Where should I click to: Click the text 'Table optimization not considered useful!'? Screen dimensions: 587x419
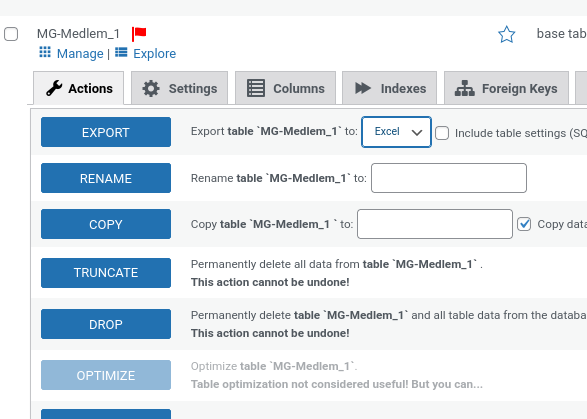[x=299, y=384]
